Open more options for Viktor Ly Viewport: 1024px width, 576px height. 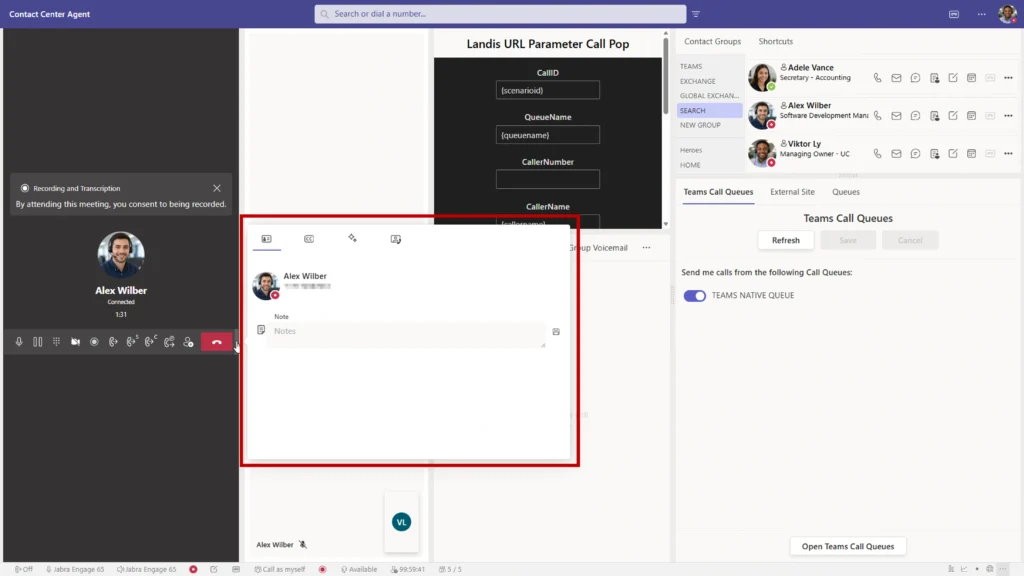pos(1008,153)
